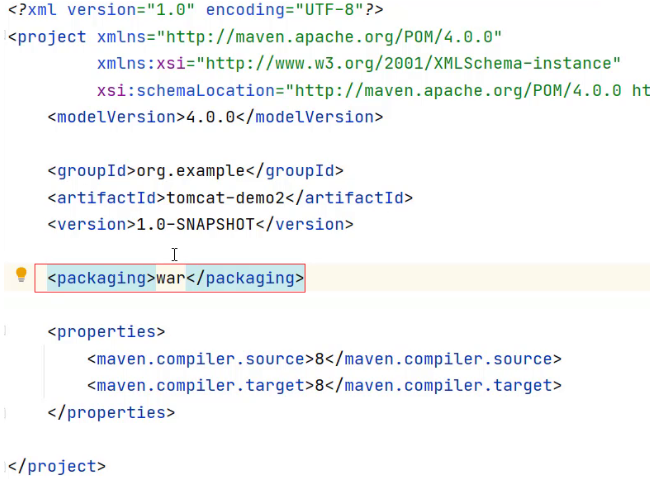650x479 pixels.
Task: Collapse the properties block fold marker
Action: click(x=5, y=331)
